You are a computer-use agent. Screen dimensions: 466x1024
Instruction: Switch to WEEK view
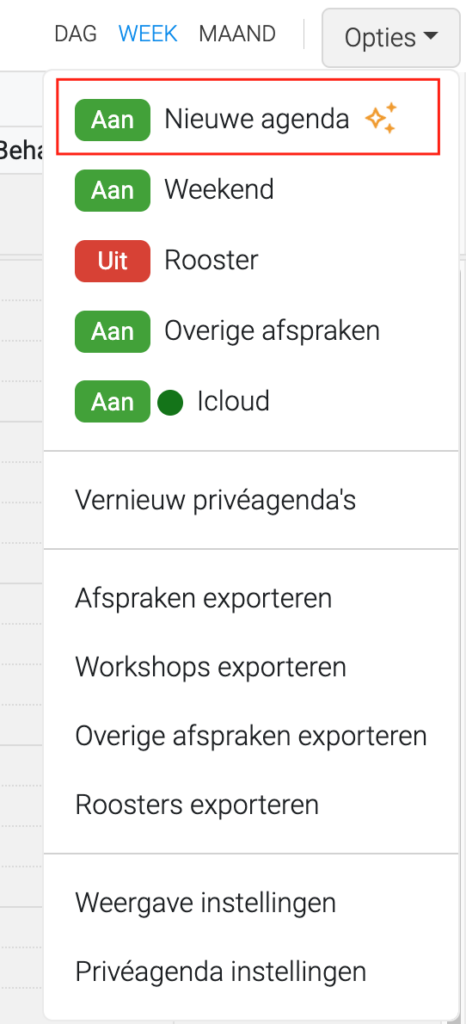pos(148,34)
